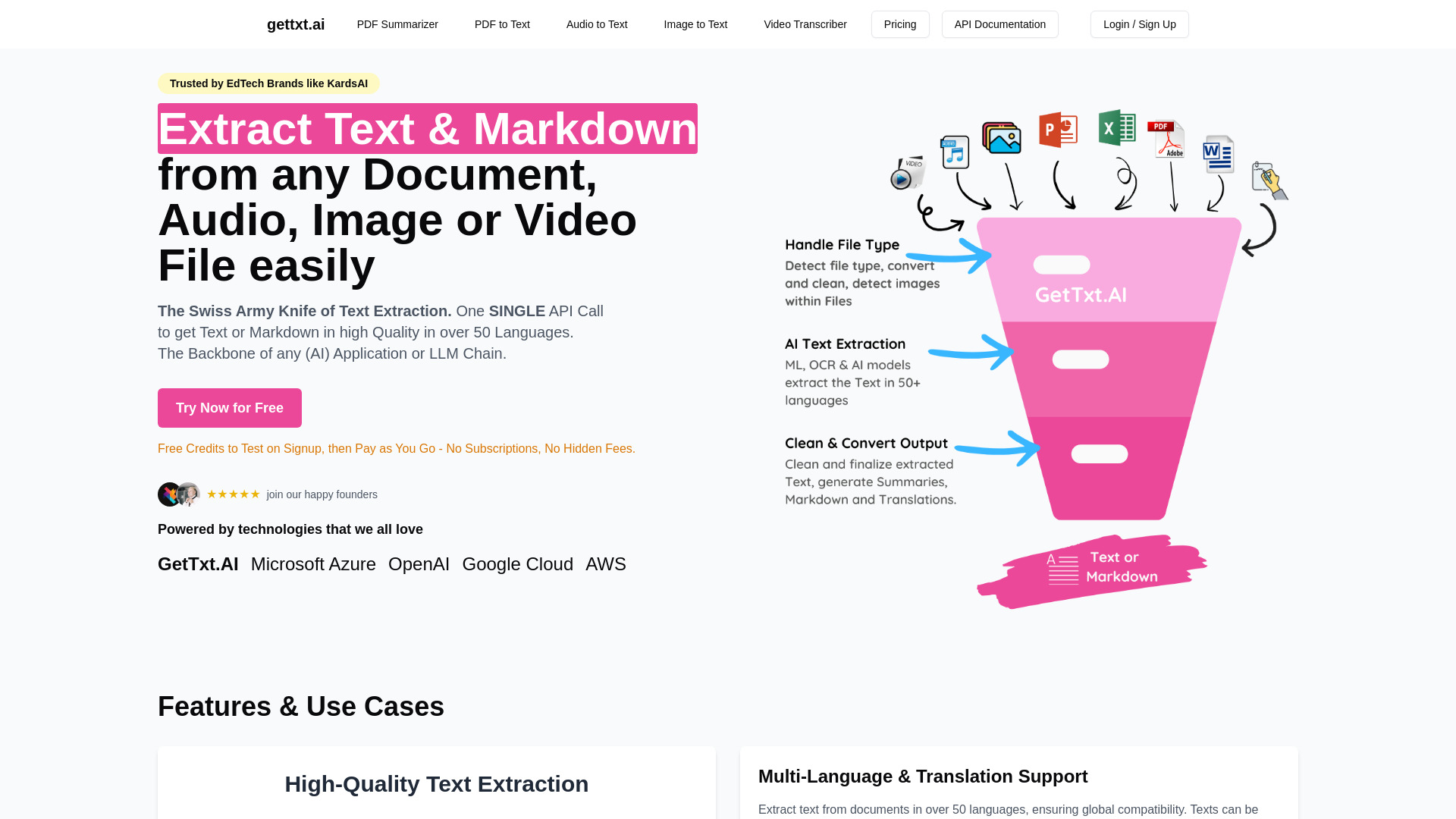Image resolution: width=1456 pixels, height=819 pixels.
Task: Open the Pricing menu item
Action: coord(900,24)
